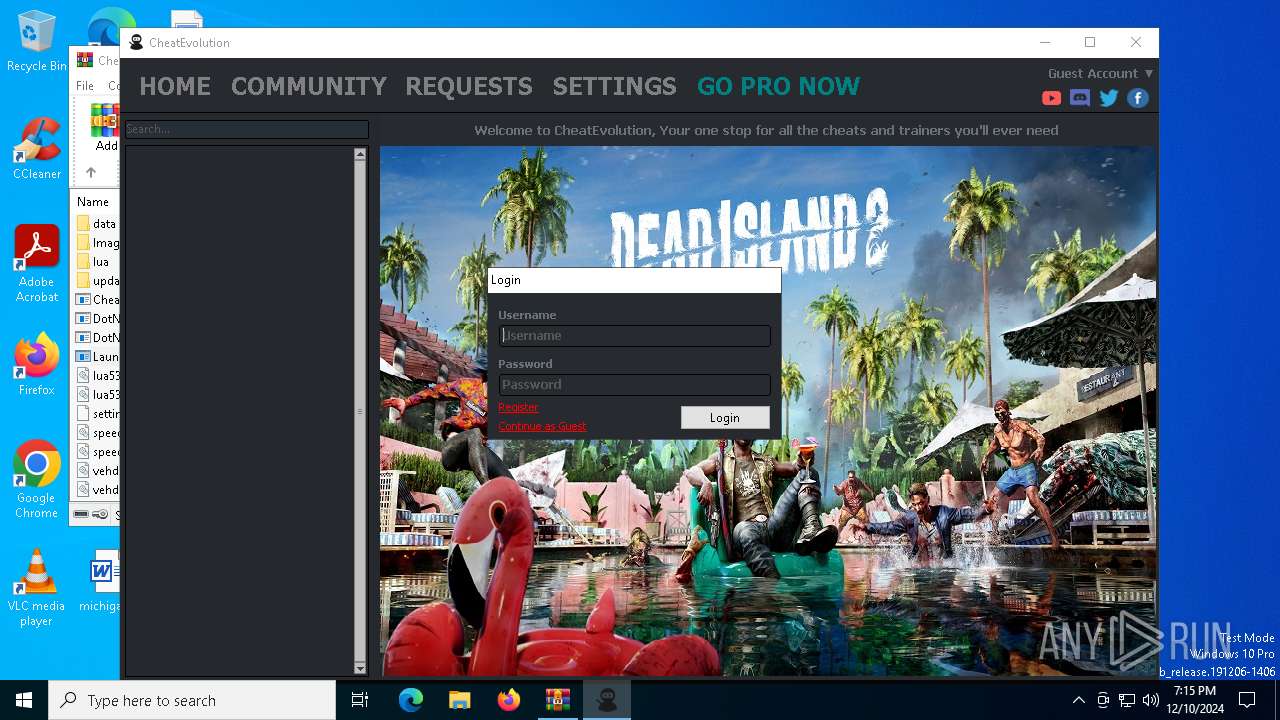1280x720 pixels.
Task: Click the up-folder arrow in WinRAR window
Action: (90, 172)
